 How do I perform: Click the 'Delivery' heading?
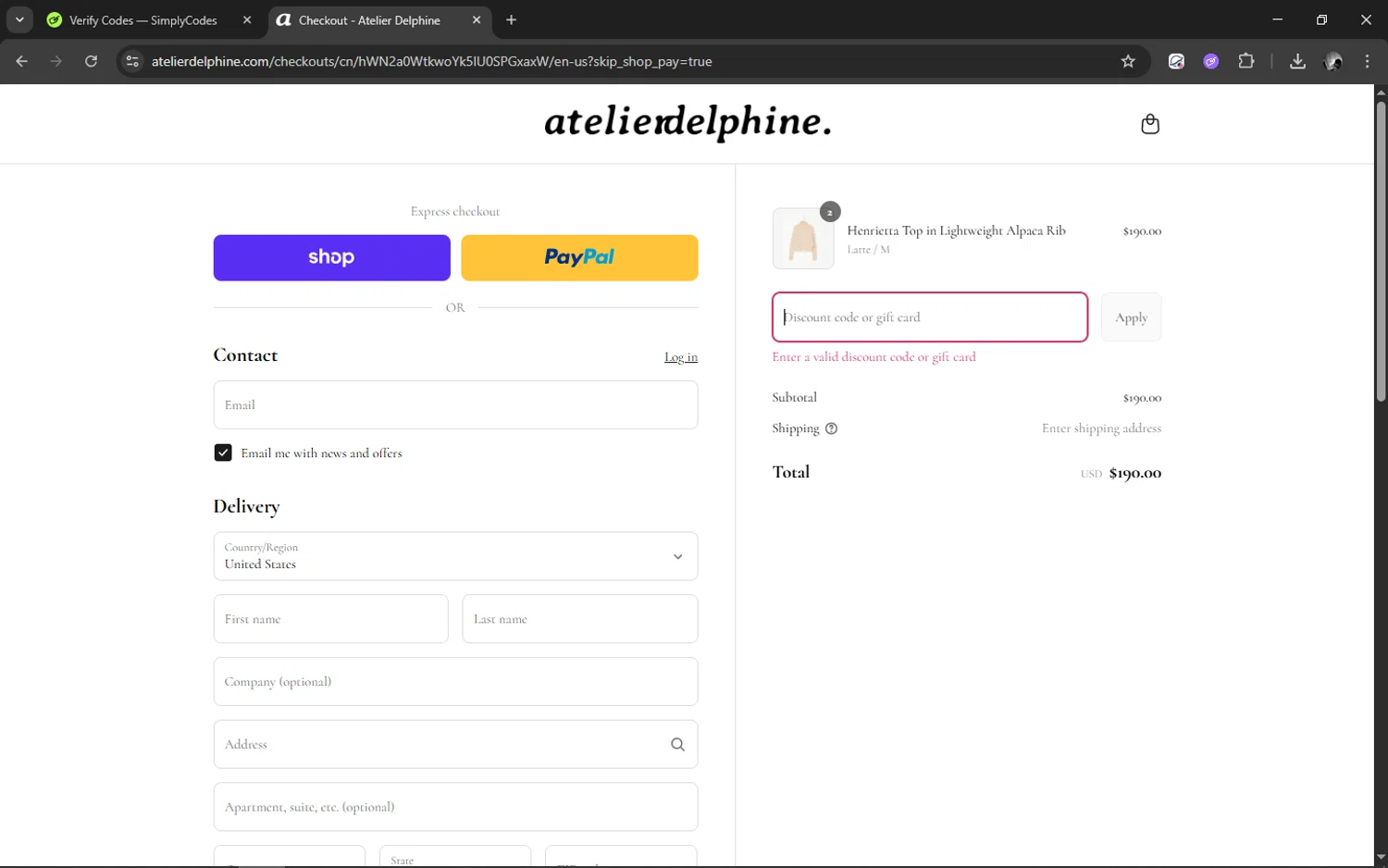click(246, 506)
